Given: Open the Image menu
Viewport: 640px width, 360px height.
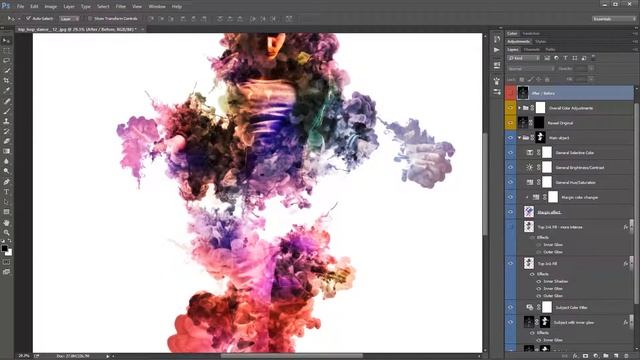Looking at the screenshot, I should click(51, 7).
